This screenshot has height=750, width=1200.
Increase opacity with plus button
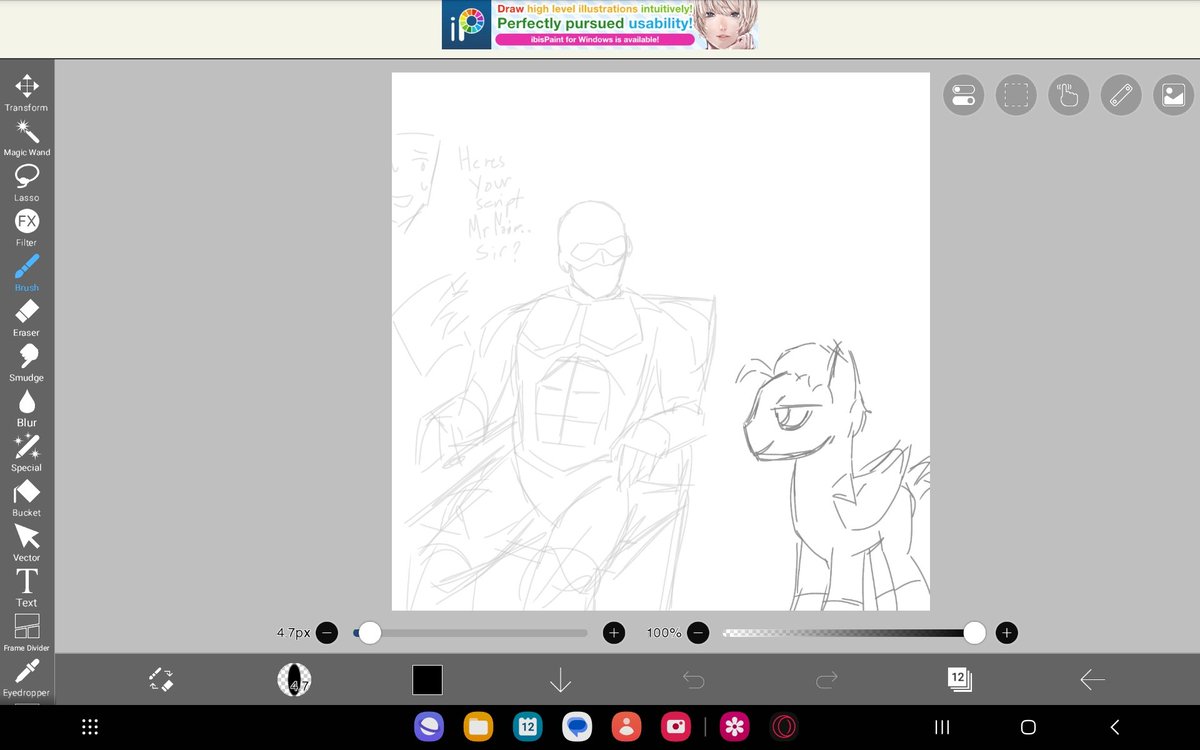(x=1007, y=633)
